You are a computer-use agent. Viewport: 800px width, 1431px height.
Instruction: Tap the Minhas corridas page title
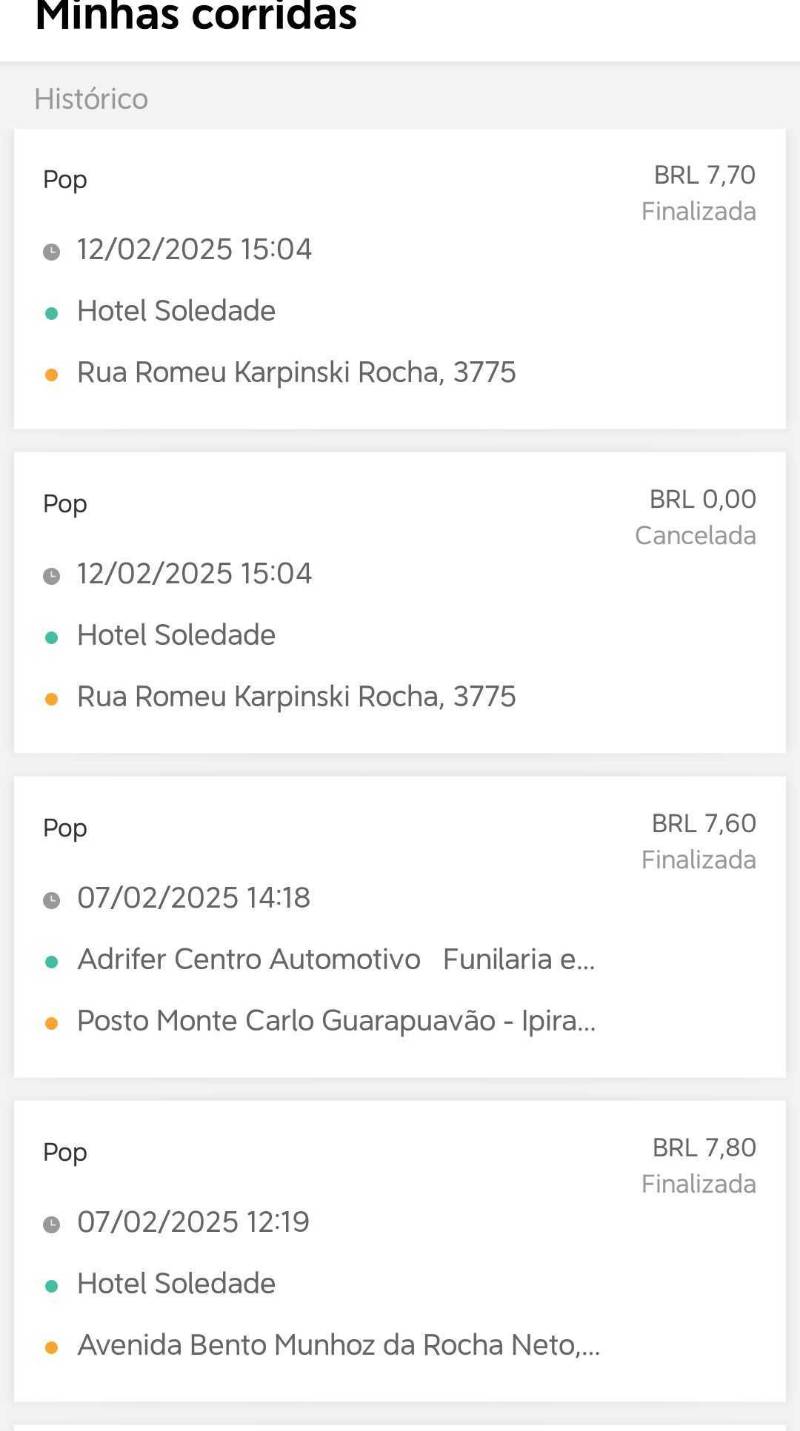pyautogui.click(x=196, y=17)
